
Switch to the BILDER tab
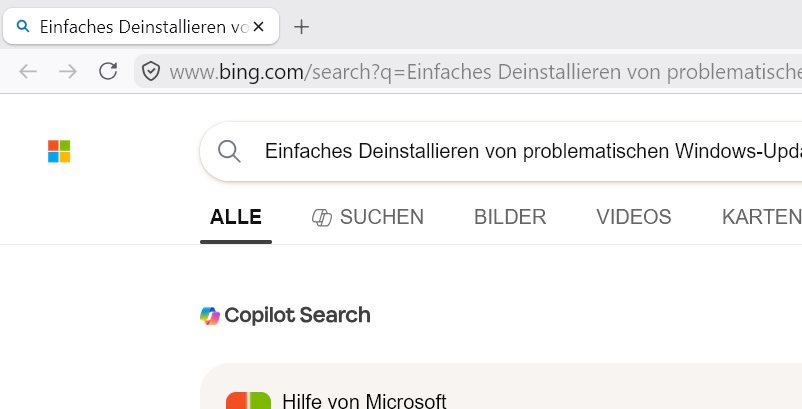click(510, 217)
